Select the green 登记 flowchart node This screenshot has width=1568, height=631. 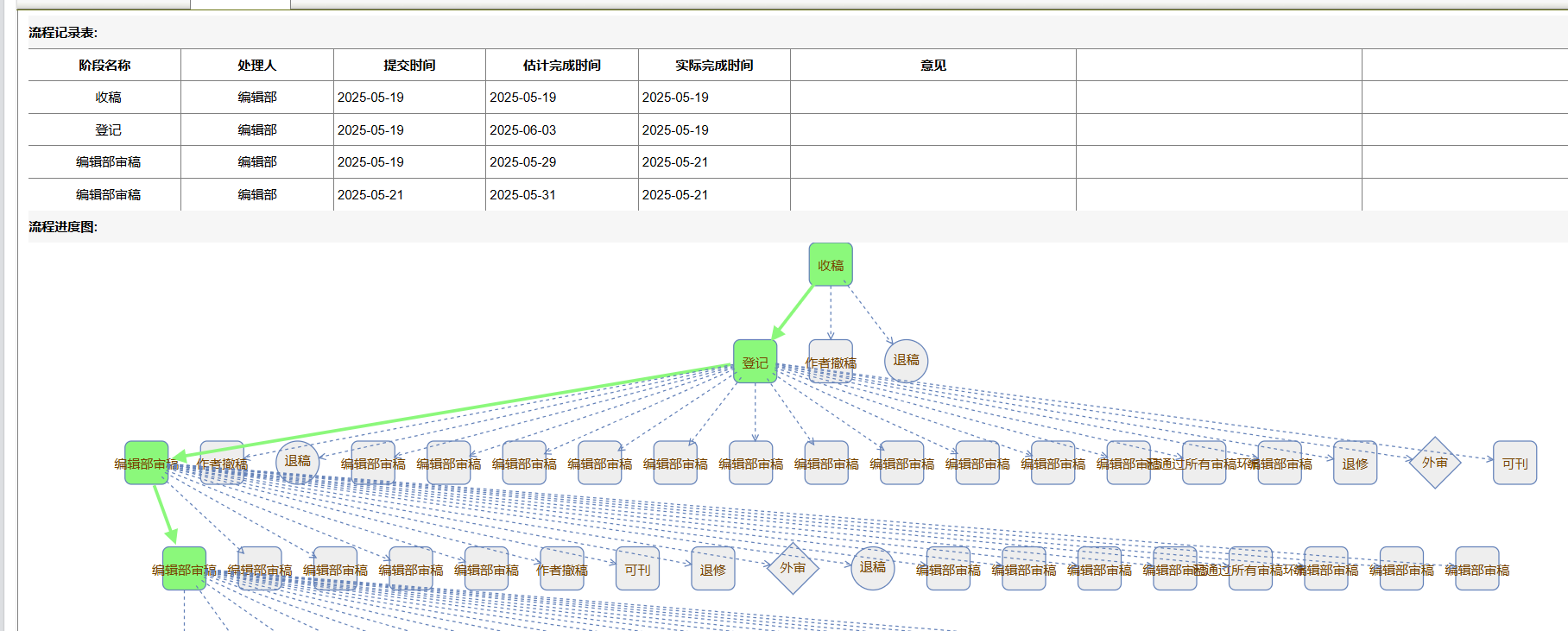click(755, 362)
